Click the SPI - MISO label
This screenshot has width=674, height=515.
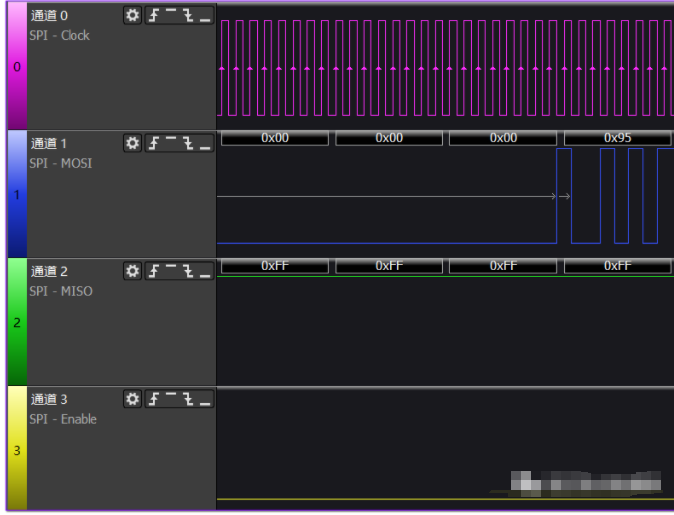coord(61,291)
